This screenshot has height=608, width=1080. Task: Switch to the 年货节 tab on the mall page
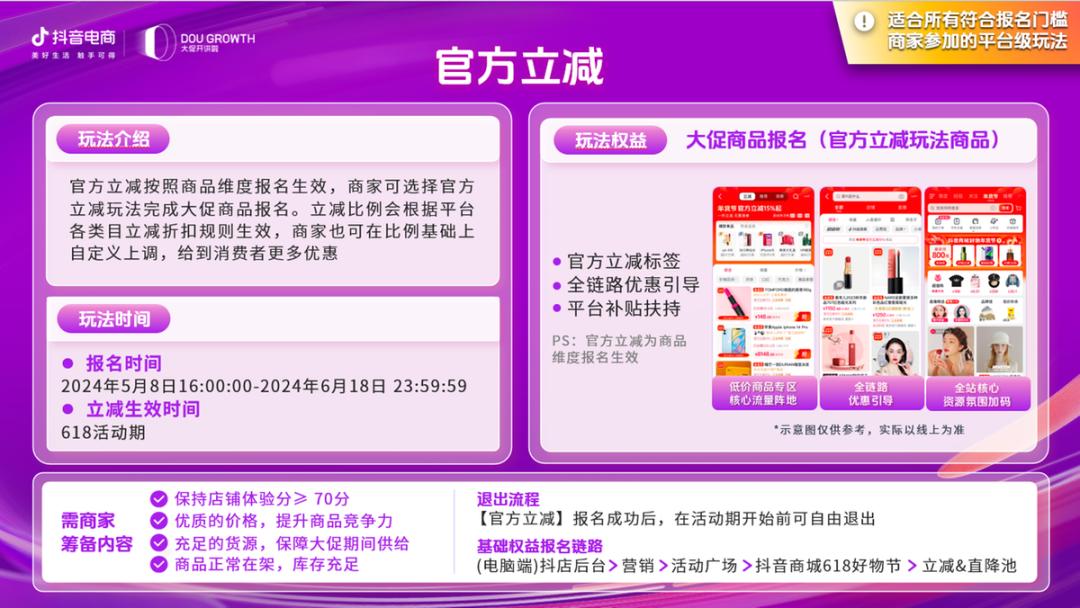(x=991, y=196)
